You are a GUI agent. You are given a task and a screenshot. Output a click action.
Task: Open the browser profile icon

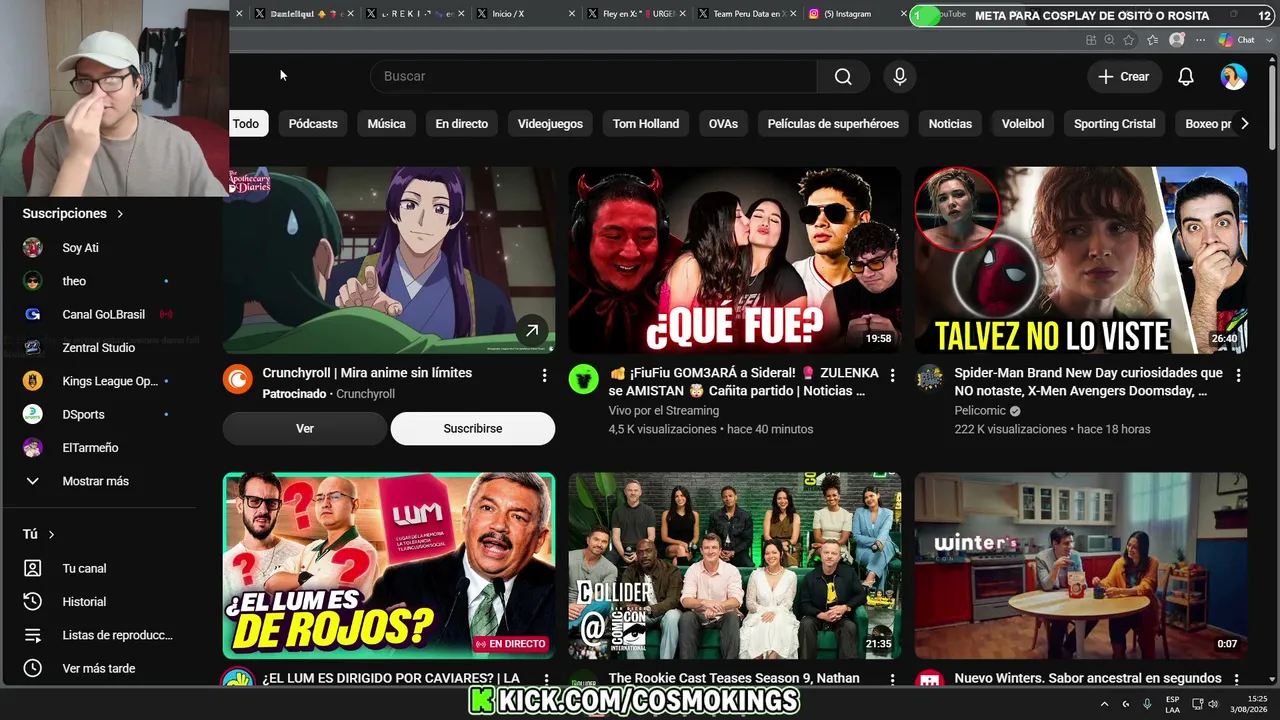pyautogui.click(x=1177, y=40)
